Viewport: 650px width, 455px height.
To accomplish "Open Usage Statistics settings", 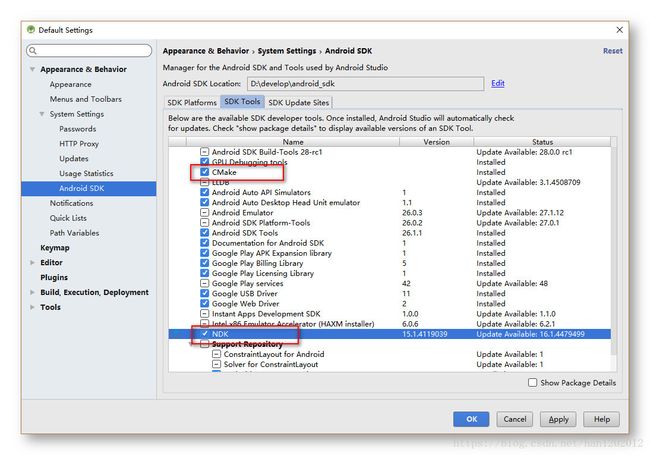I will click(x=86, y=173).
